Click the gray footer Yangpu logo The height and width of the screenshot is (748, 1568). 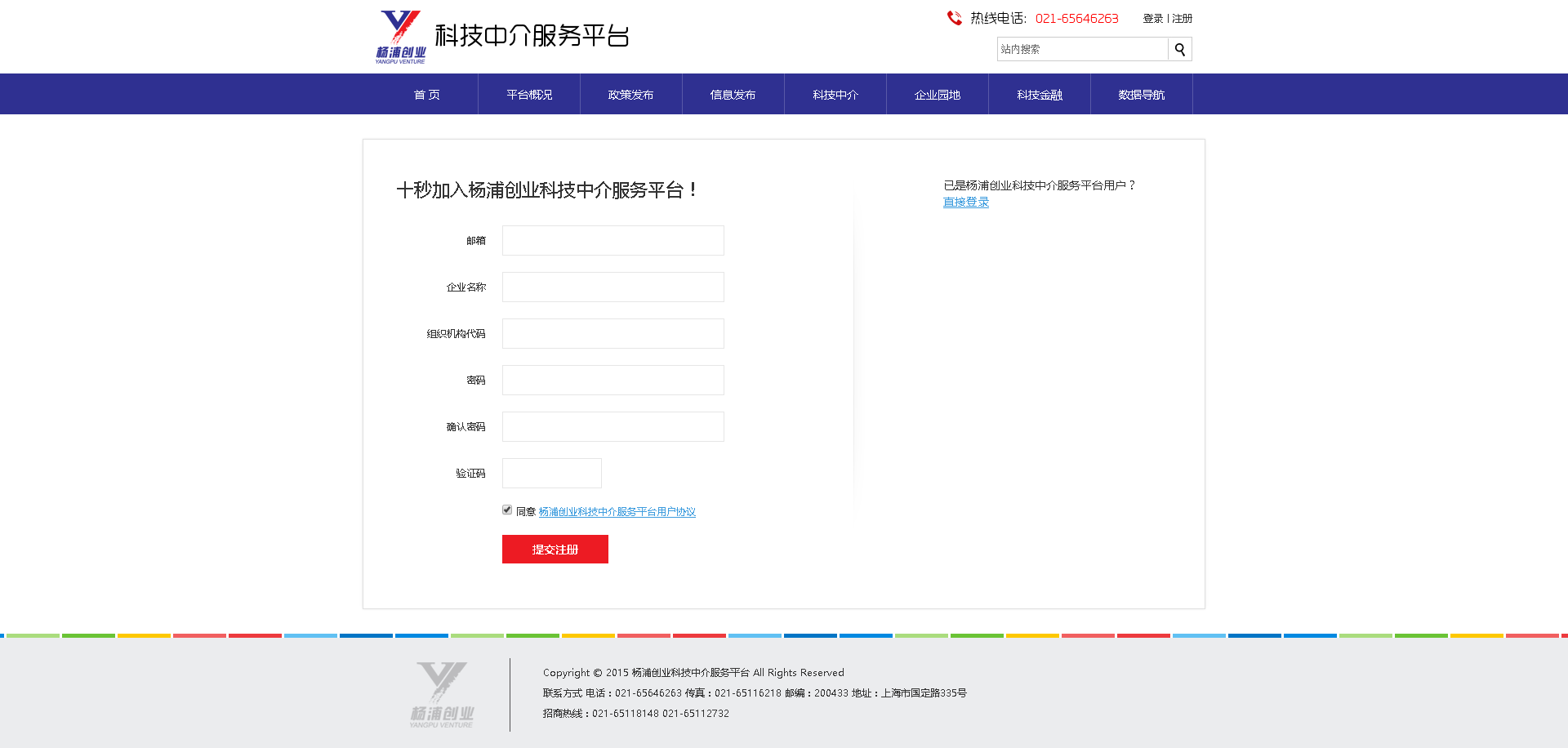(442, 695)
